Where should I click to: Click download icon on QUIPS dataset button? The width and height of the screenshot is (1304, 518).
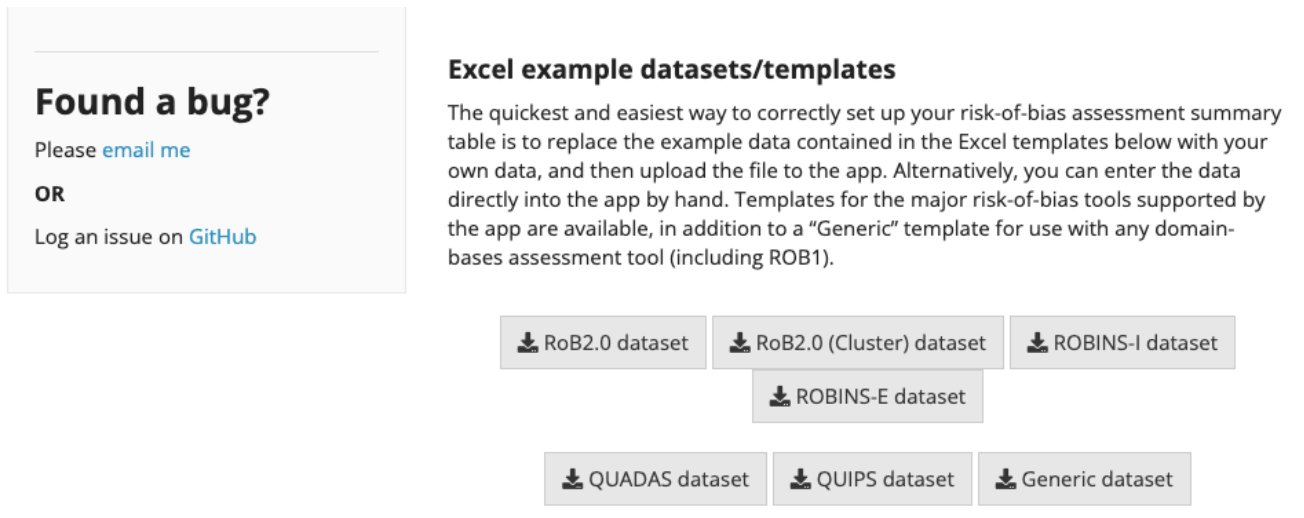tap(800, 479)
